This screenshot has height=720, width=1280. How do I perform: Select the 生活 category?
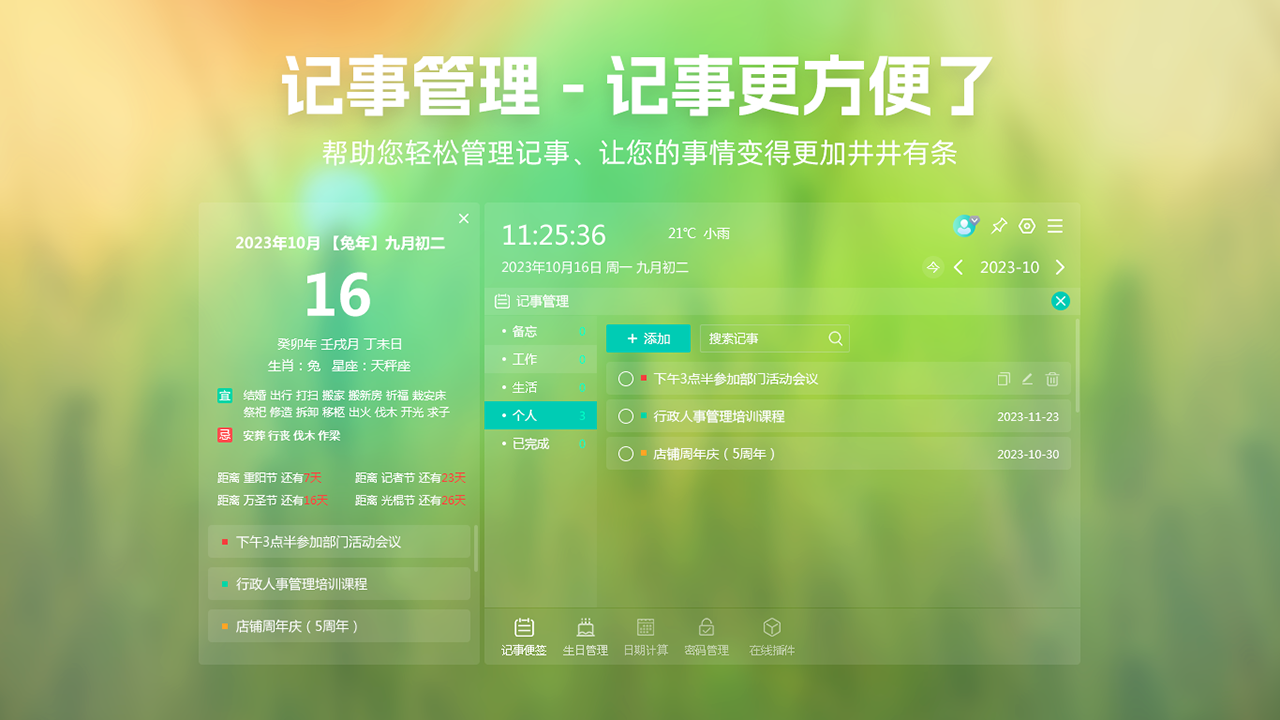(540, 387)
